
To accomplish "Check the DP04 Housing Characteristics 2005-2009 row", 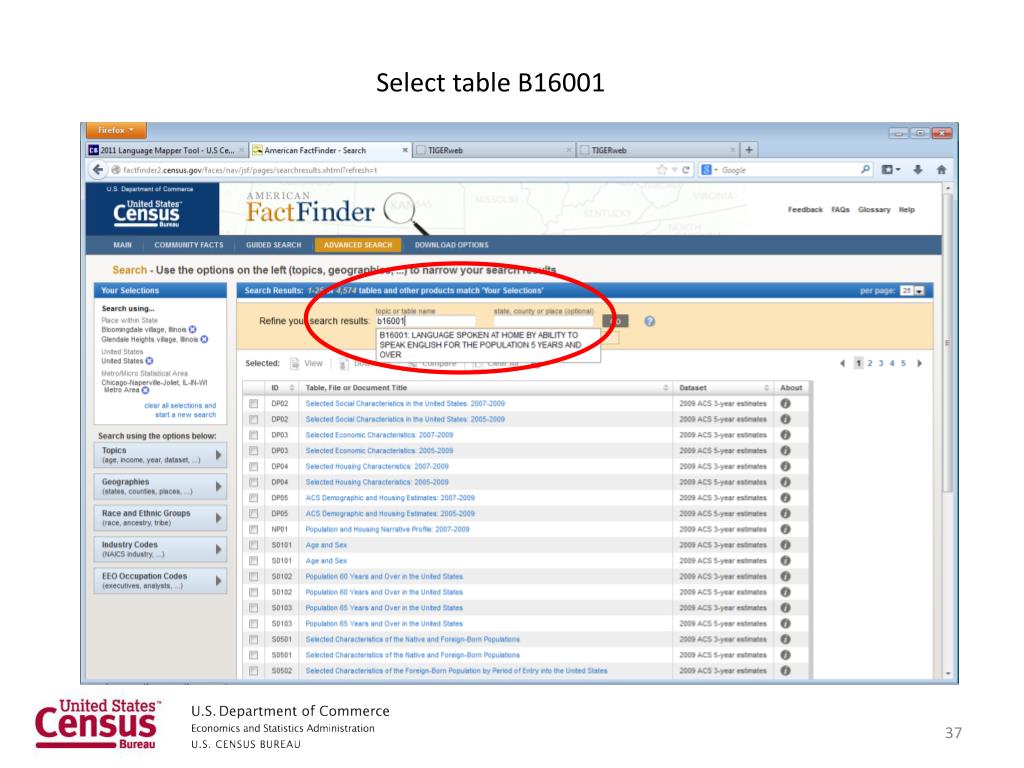I will (253, 482).
